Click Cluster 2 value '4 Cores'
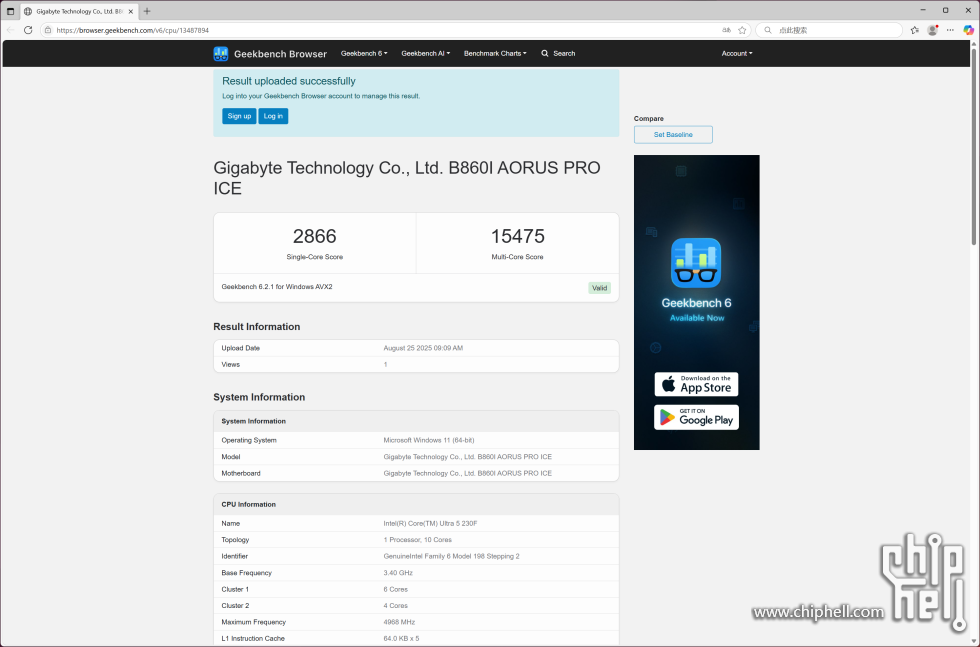This screenshot has height=647, width=980. (396, 606)
